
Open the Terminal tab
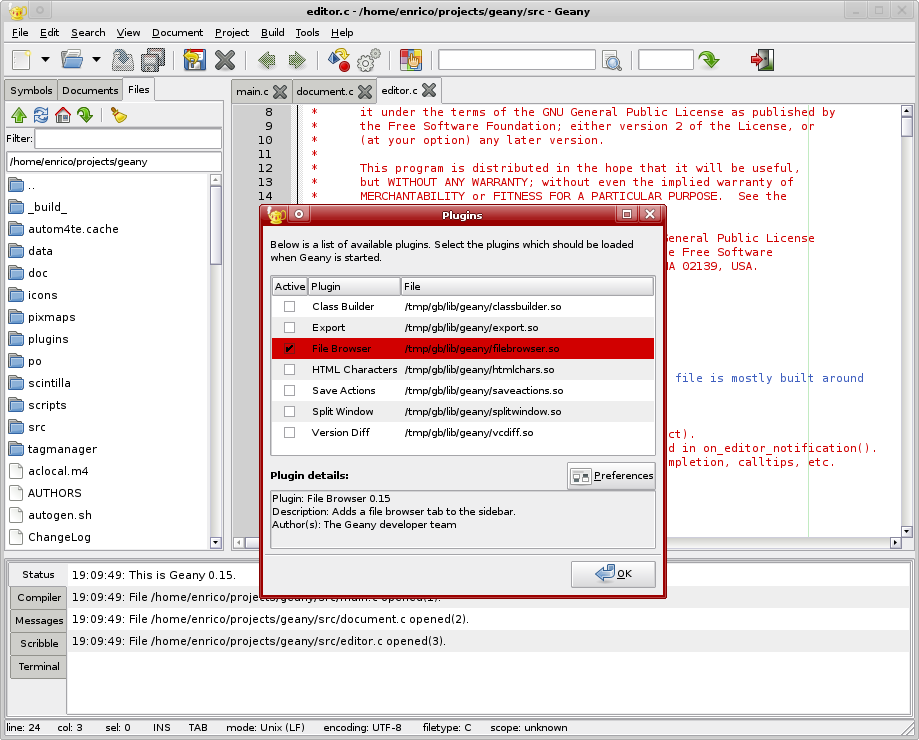pos(39,666)
